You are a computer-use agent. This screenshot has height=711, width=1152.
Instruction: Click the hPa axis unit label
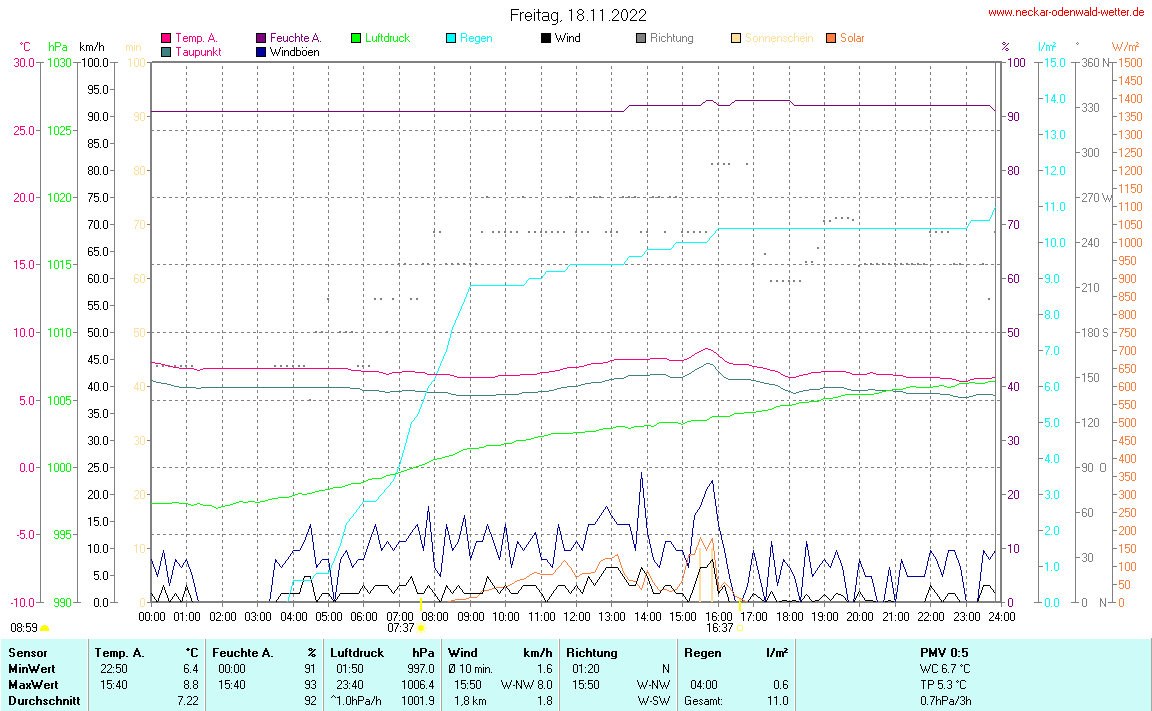[x=58, y=47]
